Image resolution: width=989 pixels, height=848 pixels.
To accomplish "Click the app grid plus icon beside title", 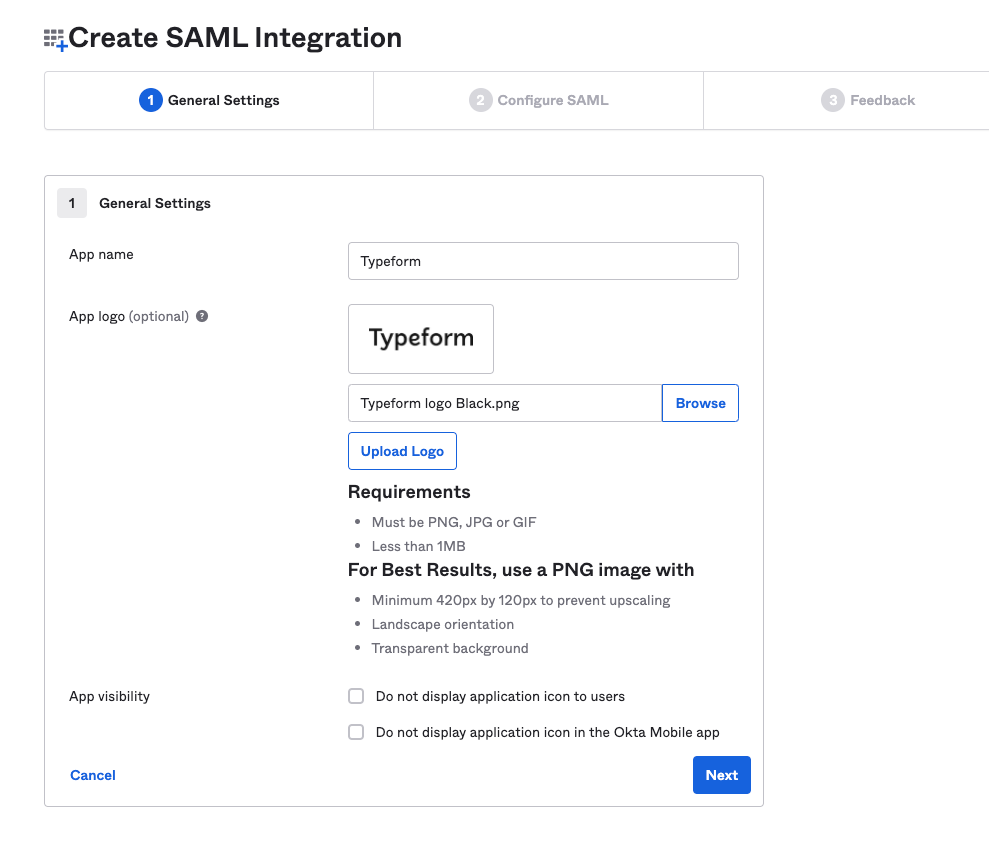I will [x=56, y=40].
